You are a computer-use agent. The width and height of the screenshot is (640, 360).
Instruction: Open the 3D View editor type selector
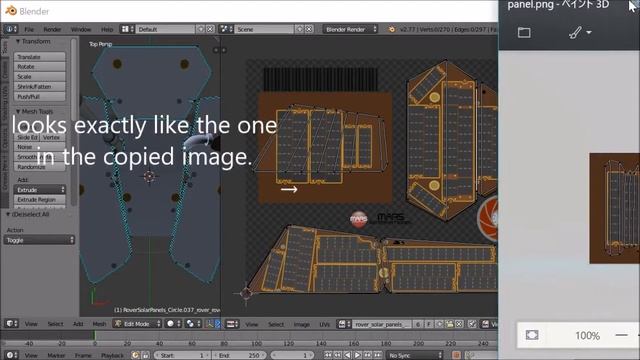[11, 323]
